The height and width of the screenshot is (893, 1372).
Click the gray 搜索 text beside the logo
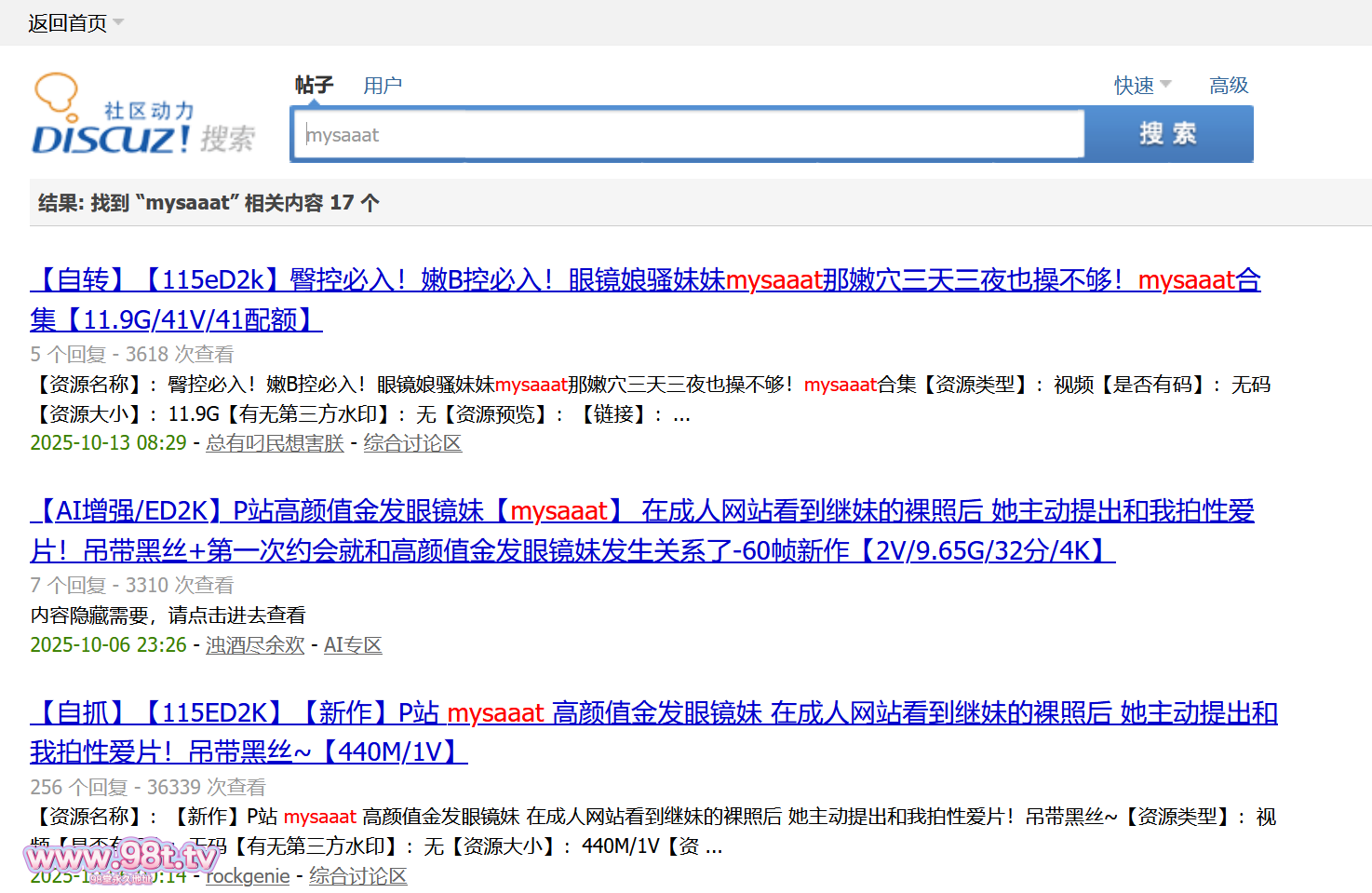(227, 139)
